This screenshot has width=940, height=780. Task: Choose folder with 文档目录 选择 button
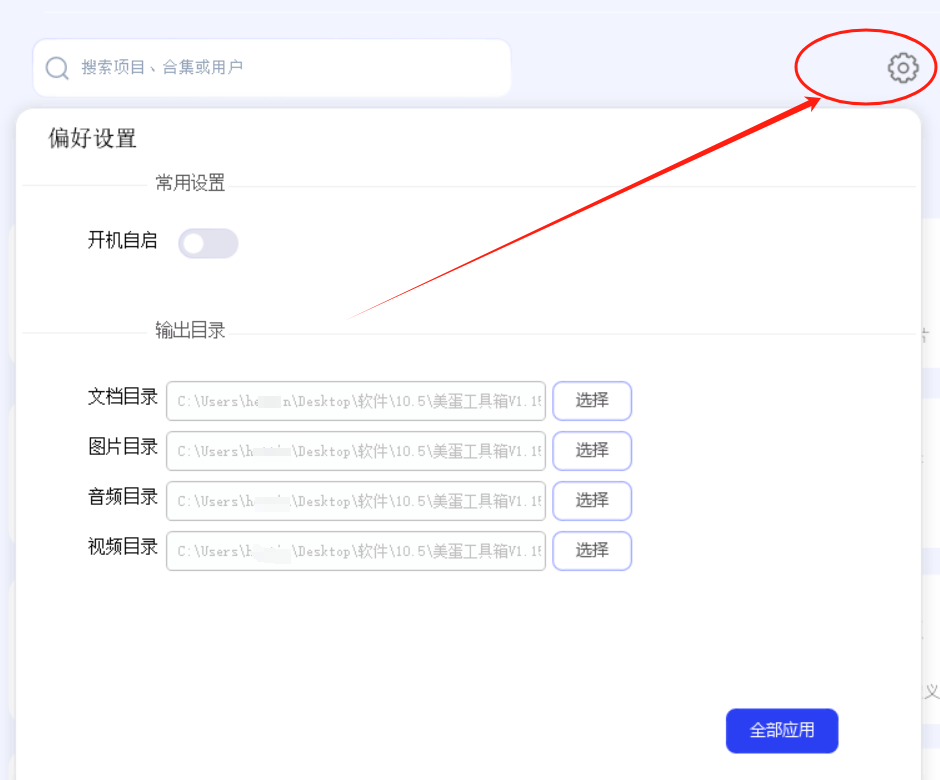coord(592,400)
